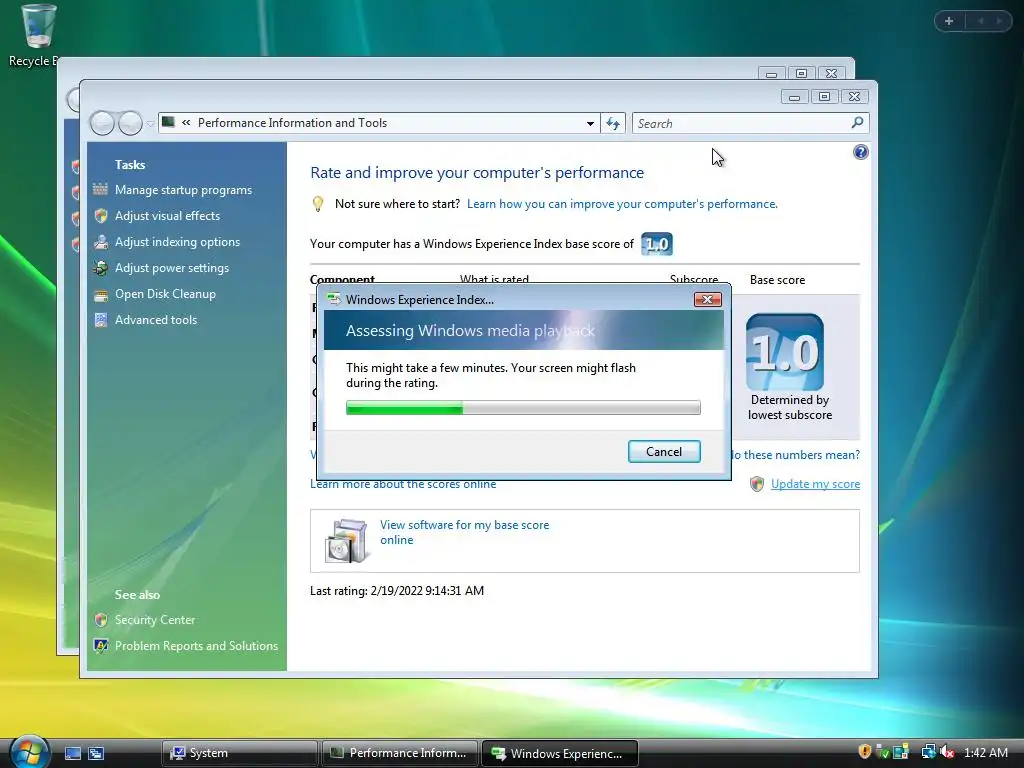Click the Forward navigation button

tap(130, 123)
